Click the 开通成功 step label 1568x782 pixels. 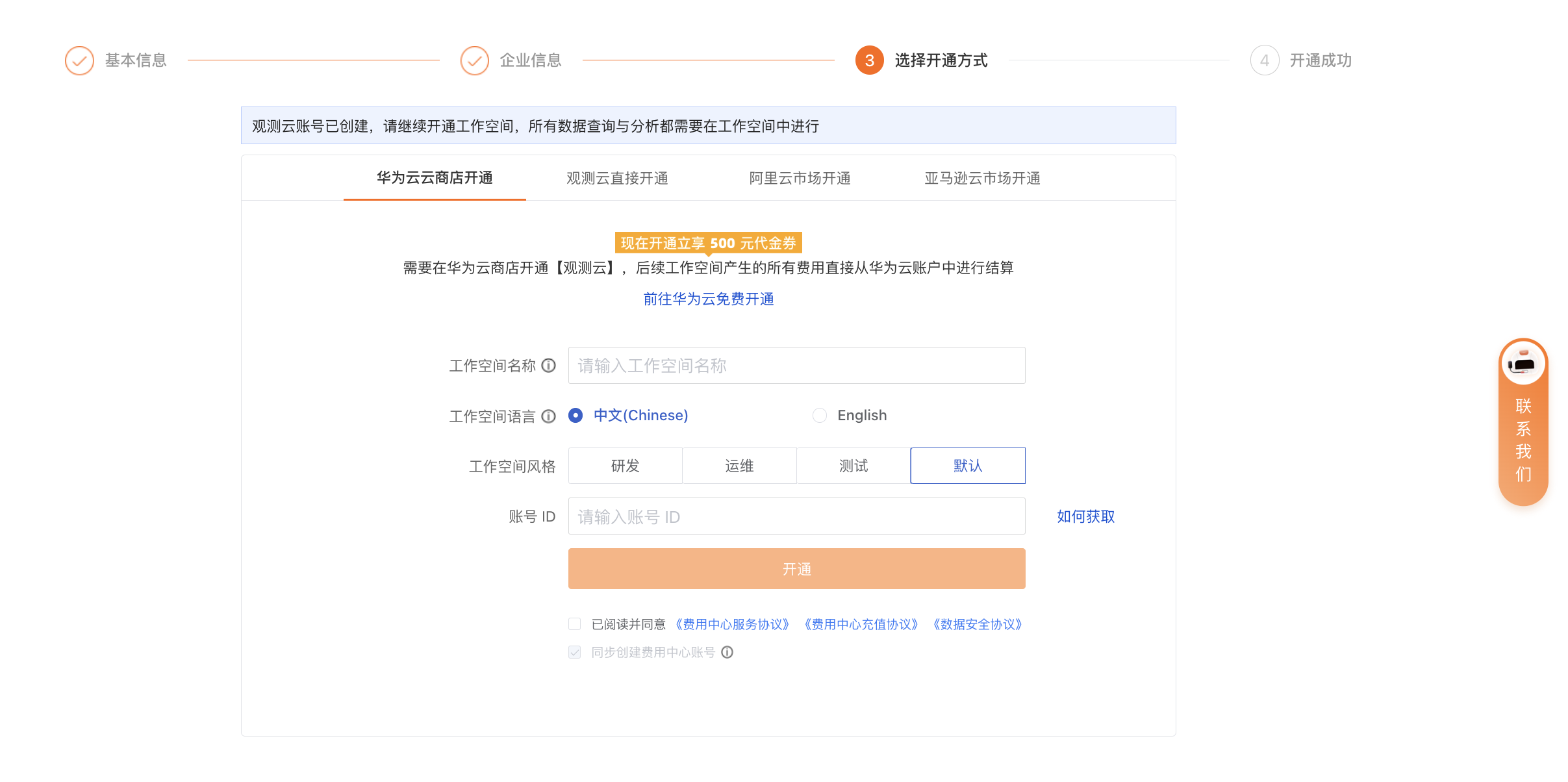pyautogui.click(x=1321, y=60)
